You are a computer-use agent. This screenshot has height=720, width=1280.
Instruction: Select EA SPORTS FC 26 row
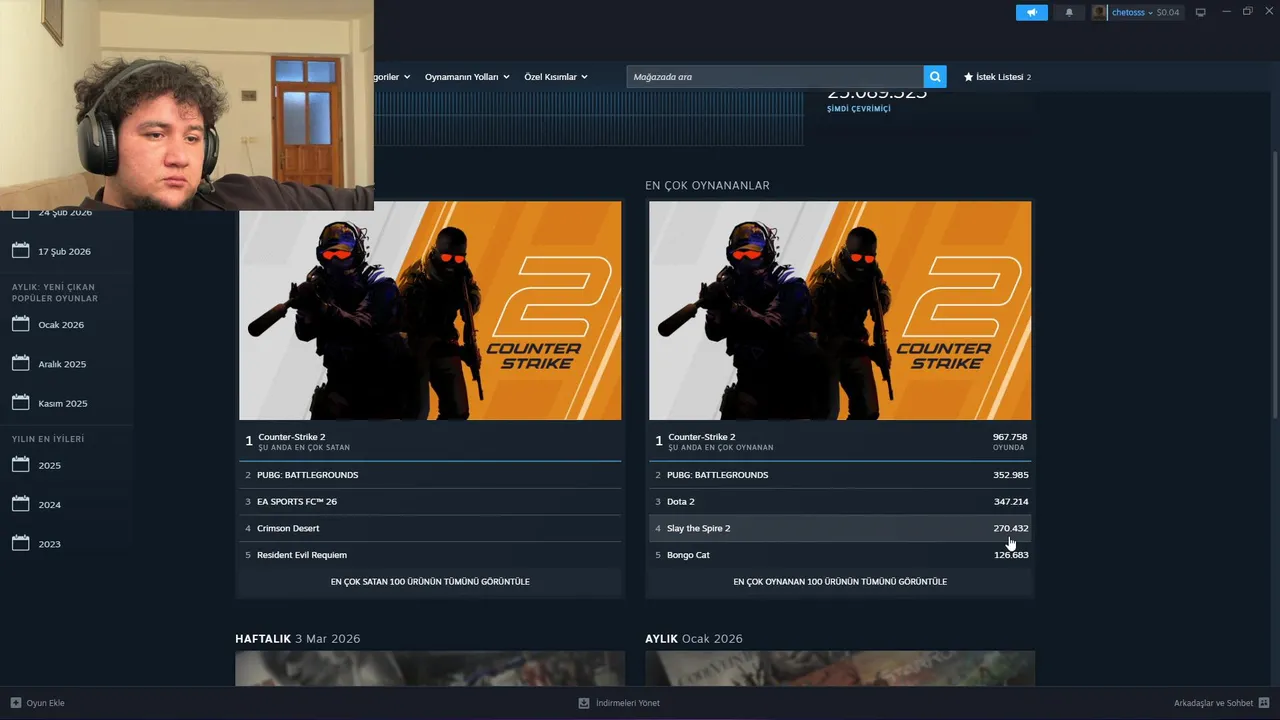(x=430, y=501)
